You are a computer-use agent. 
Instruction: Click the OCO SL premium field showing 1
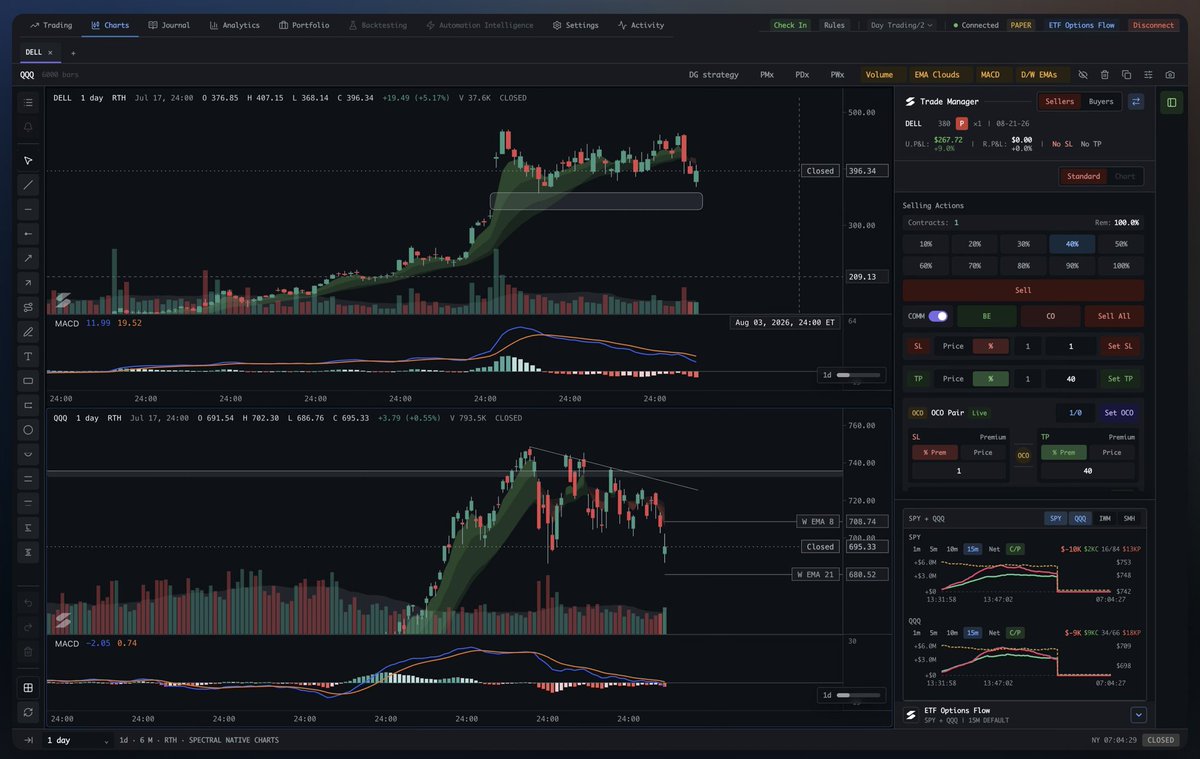point(958,470)
